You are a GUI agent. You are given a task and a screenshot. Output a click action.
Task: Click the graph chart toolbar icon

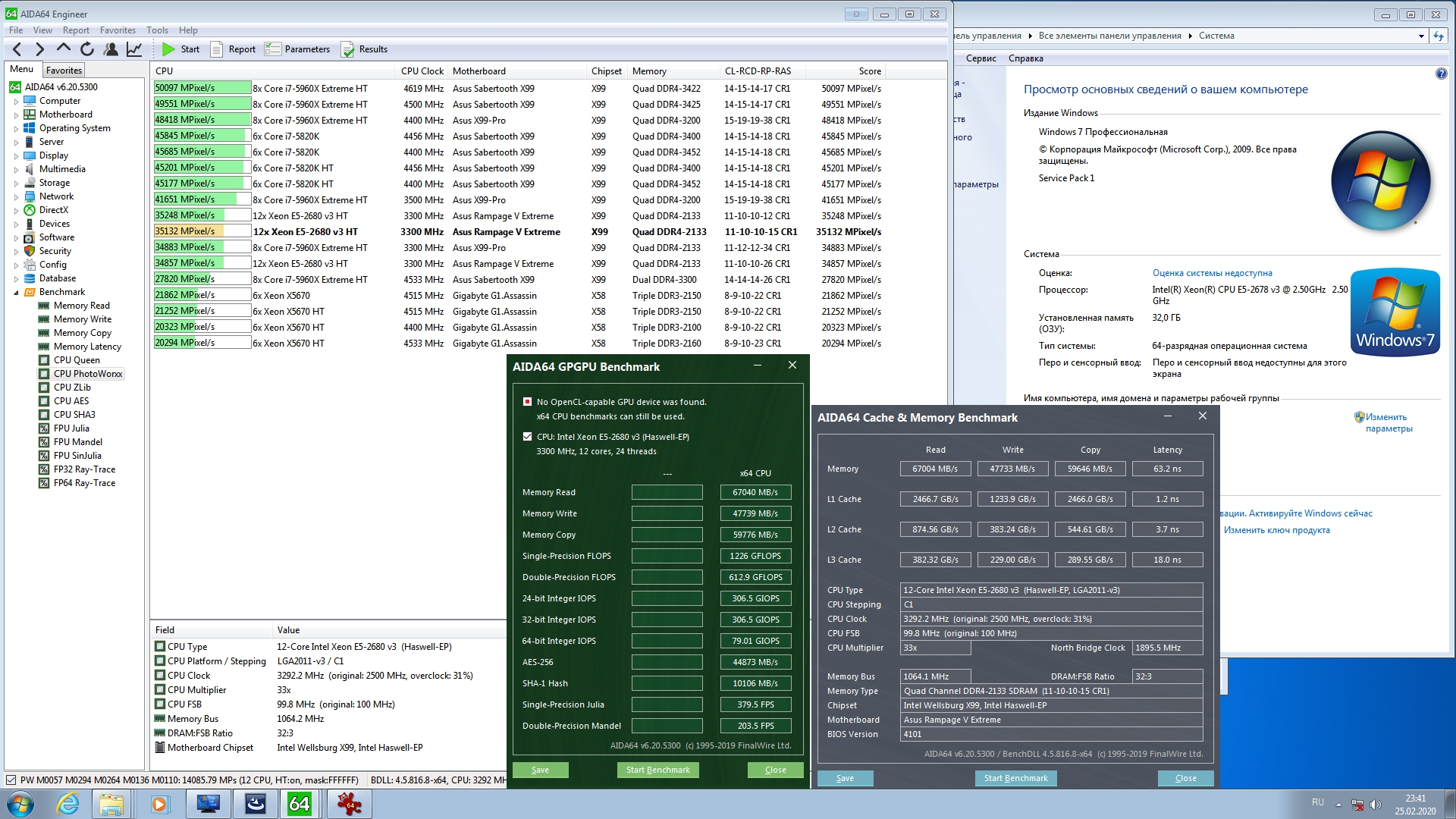click(x=134, y=49)
